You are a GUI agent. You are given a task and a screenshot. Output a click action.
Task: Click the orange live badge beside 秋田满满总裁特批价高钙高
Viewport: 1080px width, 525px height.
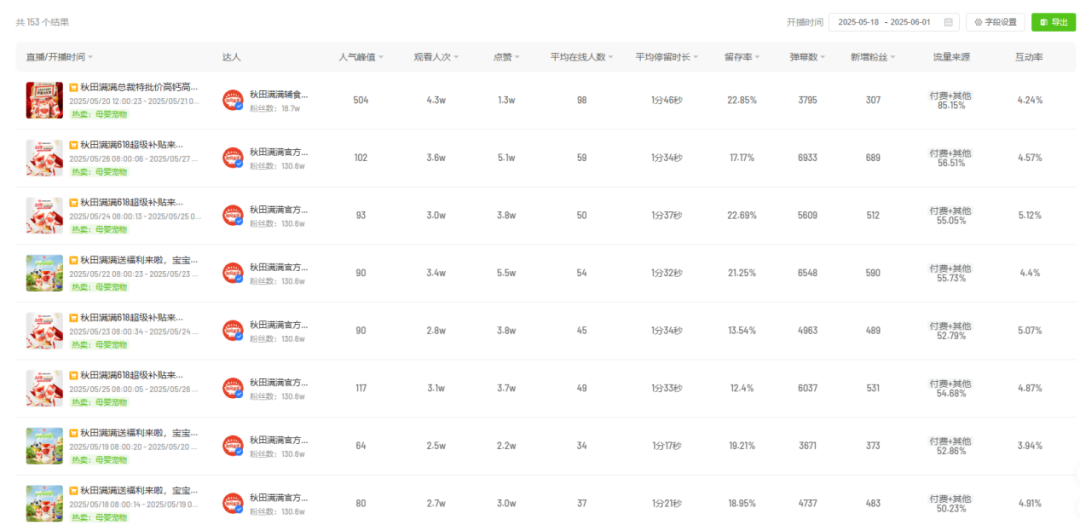[73, 88]
